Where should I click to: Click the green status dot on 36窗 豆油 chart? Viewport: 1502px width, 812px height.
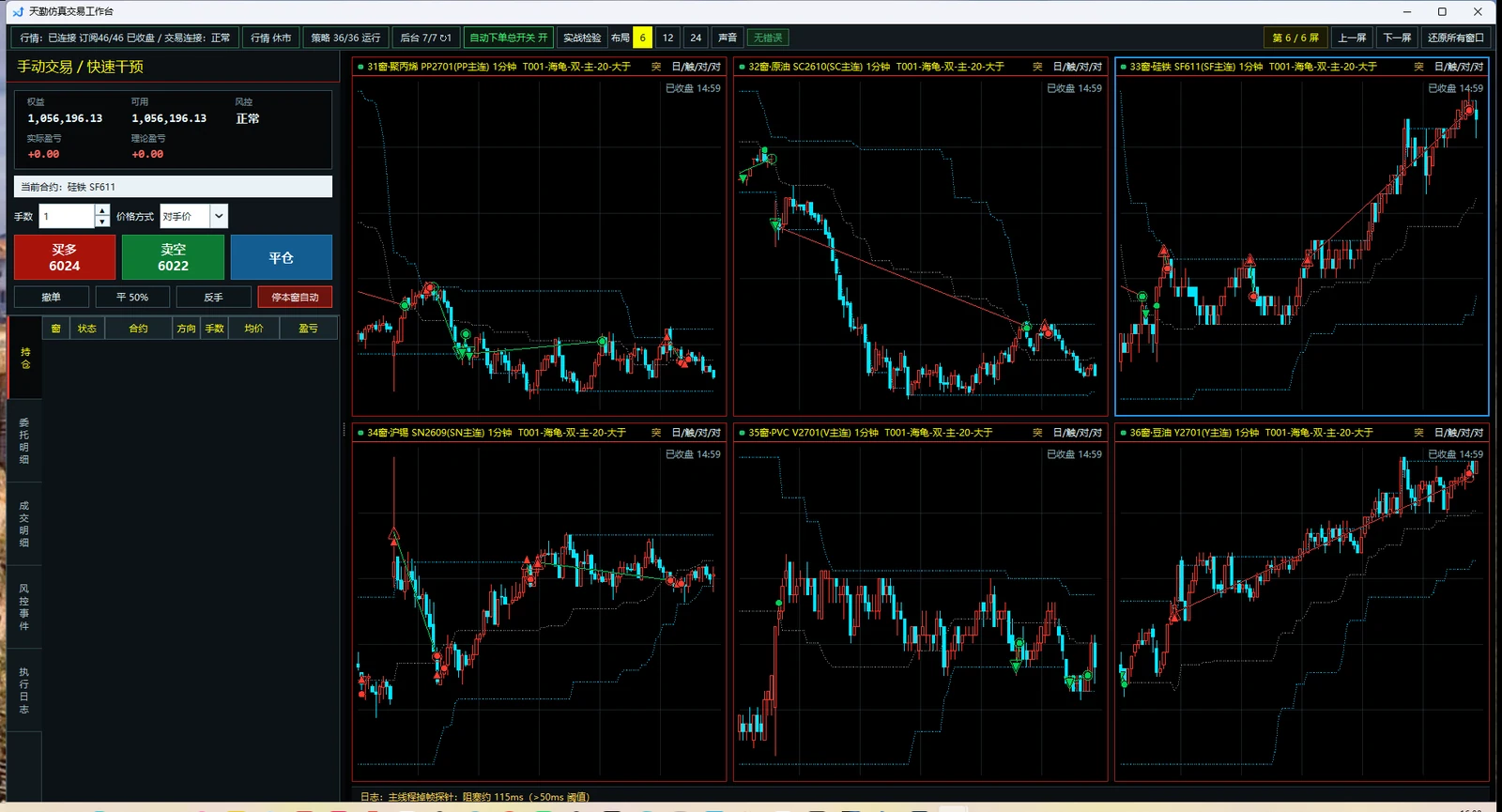coord(1124,433)
